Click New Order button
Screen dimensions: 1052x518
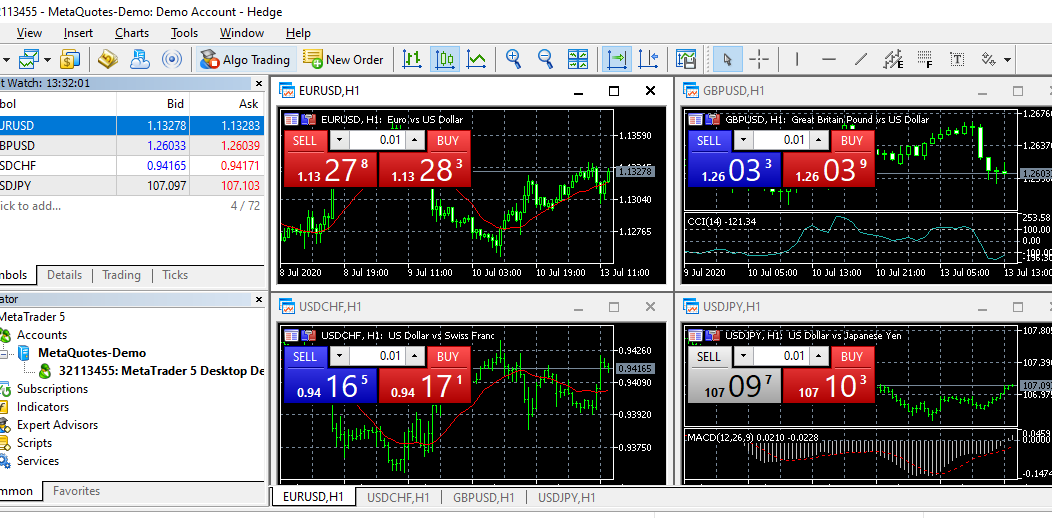[343, 60]
